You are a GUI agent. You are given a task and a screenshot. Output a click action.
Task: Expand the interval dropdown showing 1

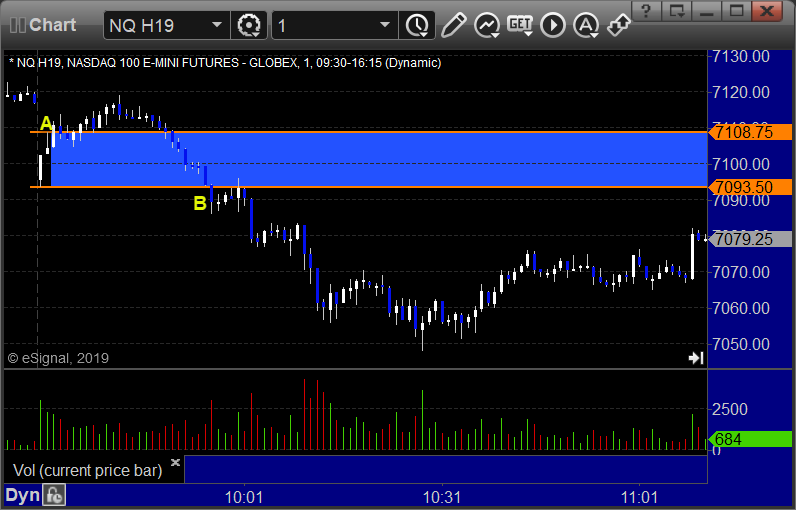(x=385, y=25)
